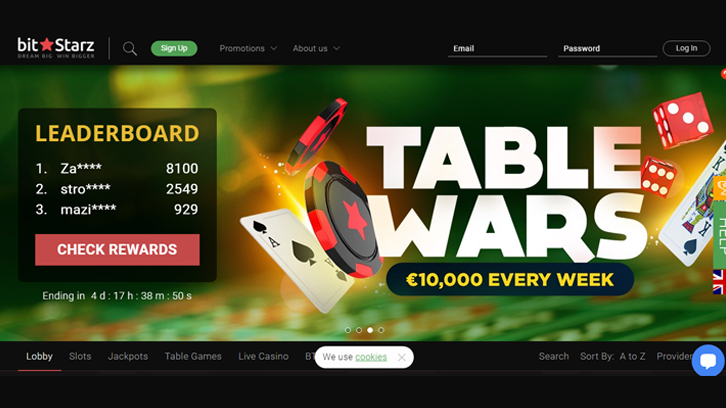This screenshot has height=408, width=726.
Task: Switch to the Live Casino tab
Action: click(x=263, y=356)
